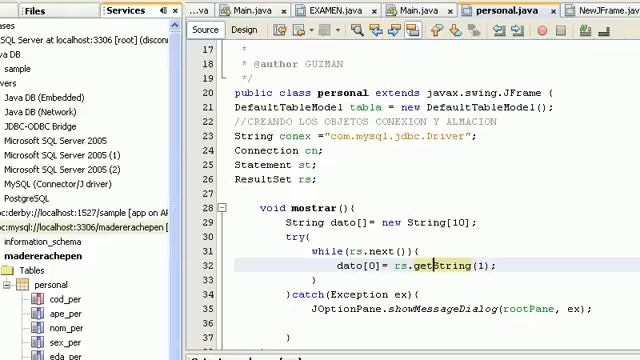Image resolution: width=640 pixels, height=360 pixels.
Task: Click the ape_per column icon
Action: pyautogui.click(x=37, y=313)
